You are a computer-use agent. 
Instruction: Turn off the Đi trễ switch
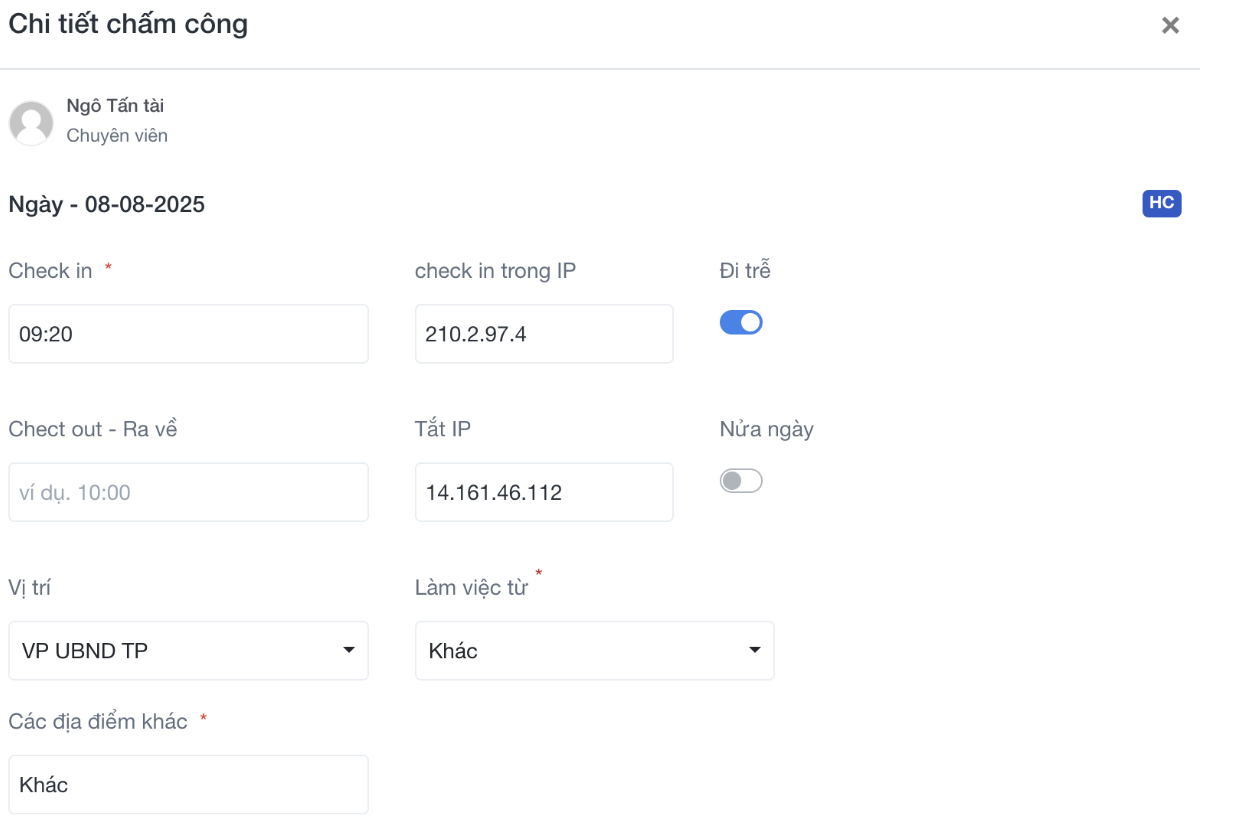[x=741, y=322]
